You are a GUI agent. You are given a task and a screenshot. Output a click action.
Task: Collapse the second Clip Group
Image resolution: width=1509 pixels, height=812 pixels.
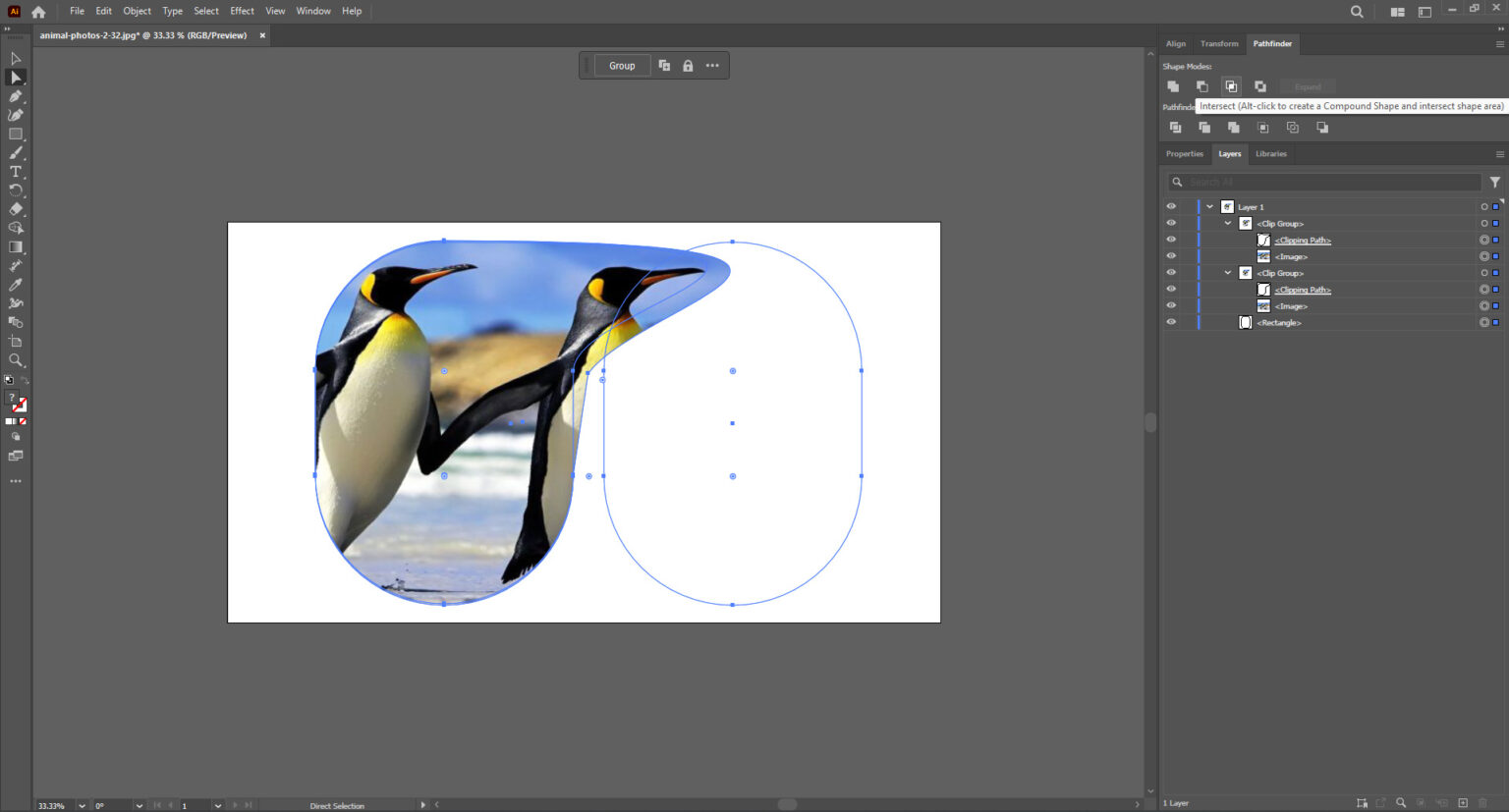coord(1227,273)
